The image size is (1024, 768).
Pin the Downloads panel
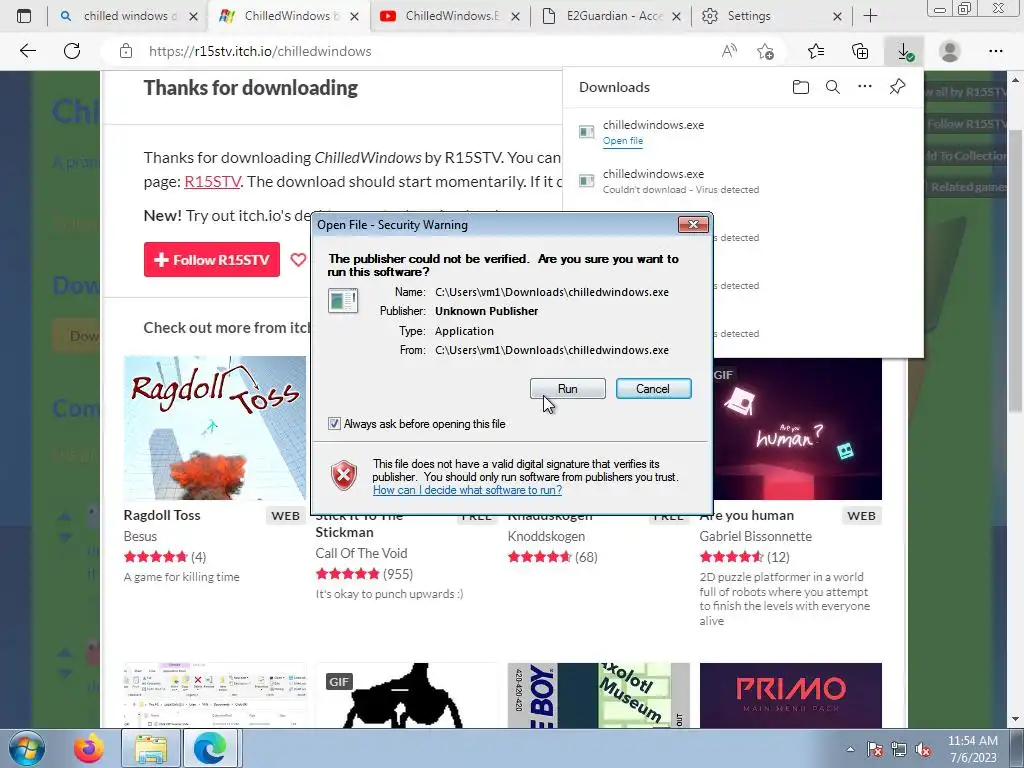click(x=897, y=86)
